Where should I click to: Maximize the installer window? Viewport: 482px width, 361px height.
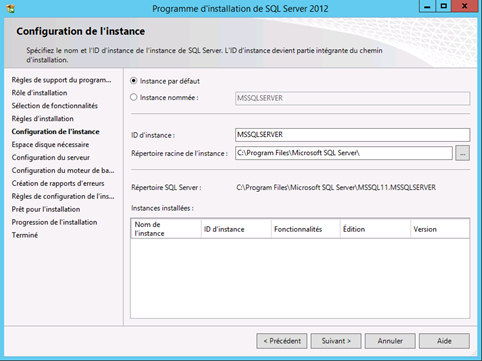[444, 6]
